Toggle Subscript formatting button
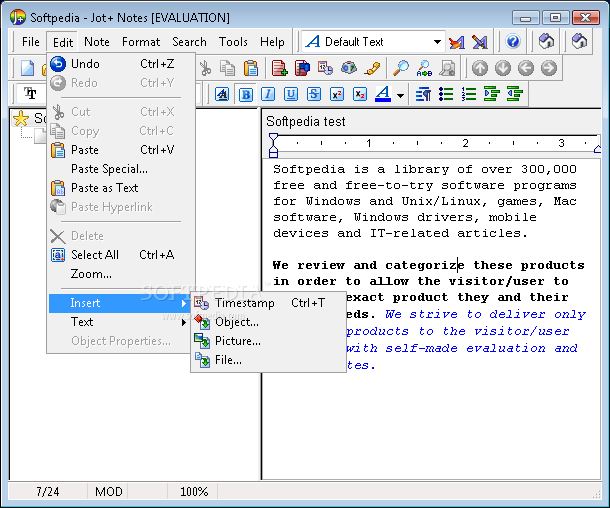This screenshot has height=508, width=610. (x=360, y=94)
